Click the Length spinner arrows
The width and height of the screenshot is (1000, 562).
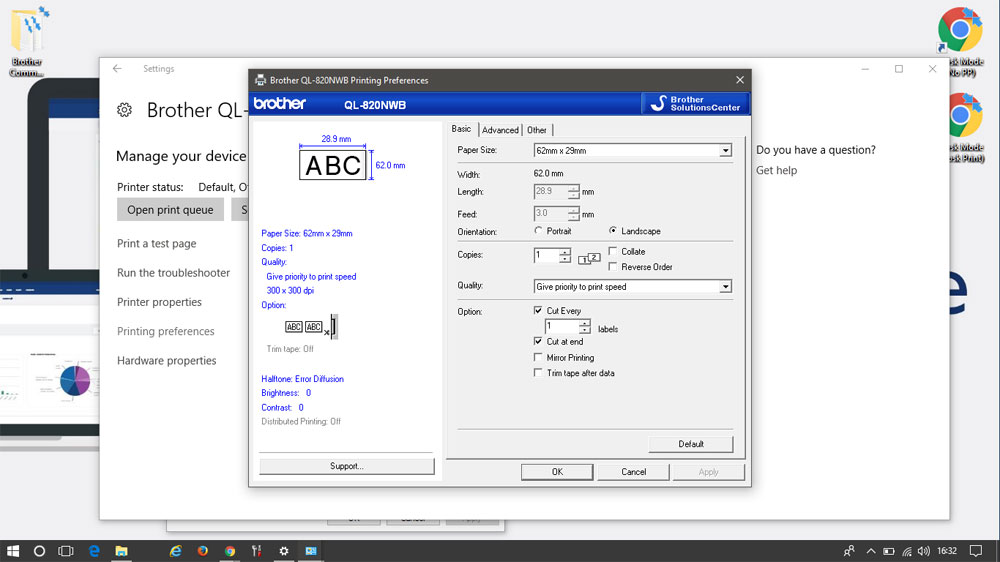coord(573,191)
